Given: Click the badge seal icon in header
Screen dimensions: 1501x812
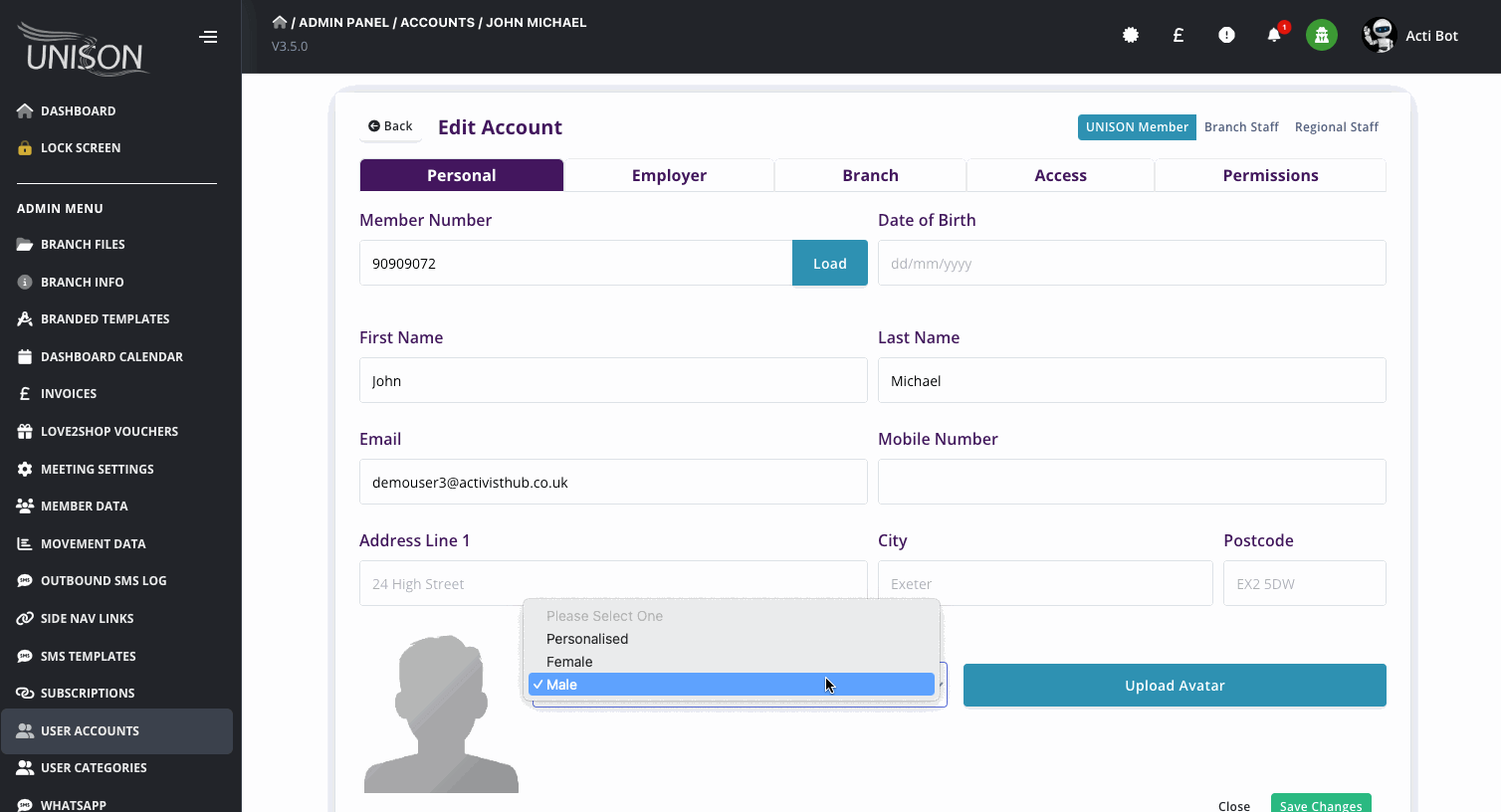Looking at the screenshot, I should pyautogui.click(x=1131, y=35).
